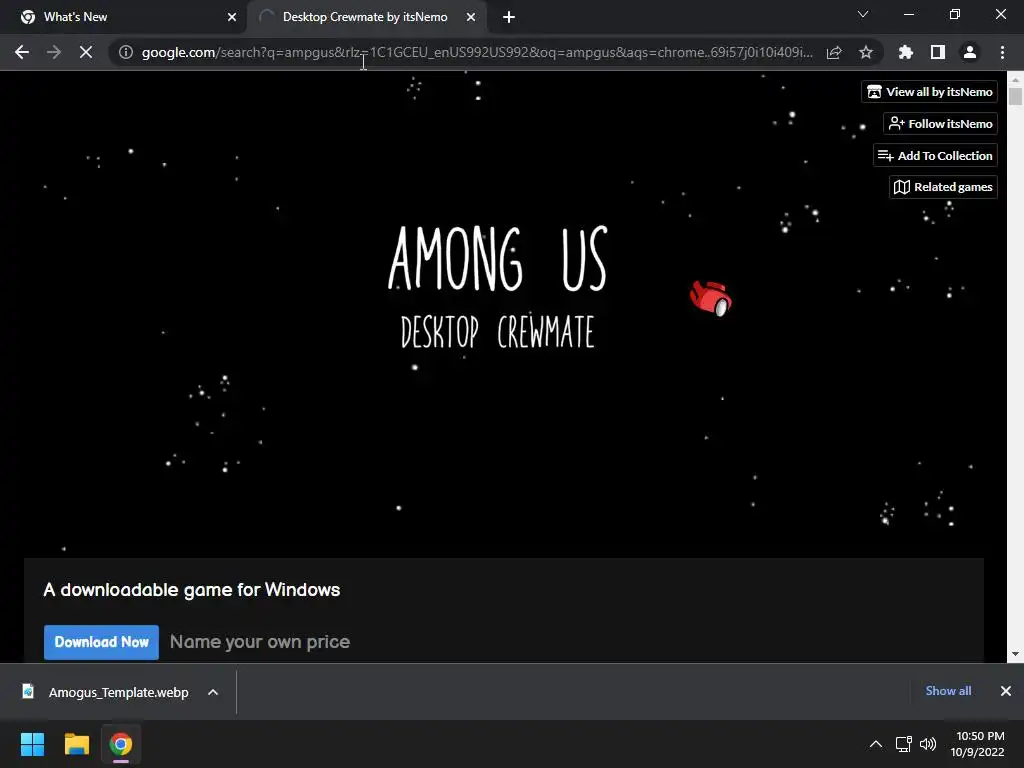Show hidden system tray icons
The image size is (1024, 768).
[x=876, y=744]
